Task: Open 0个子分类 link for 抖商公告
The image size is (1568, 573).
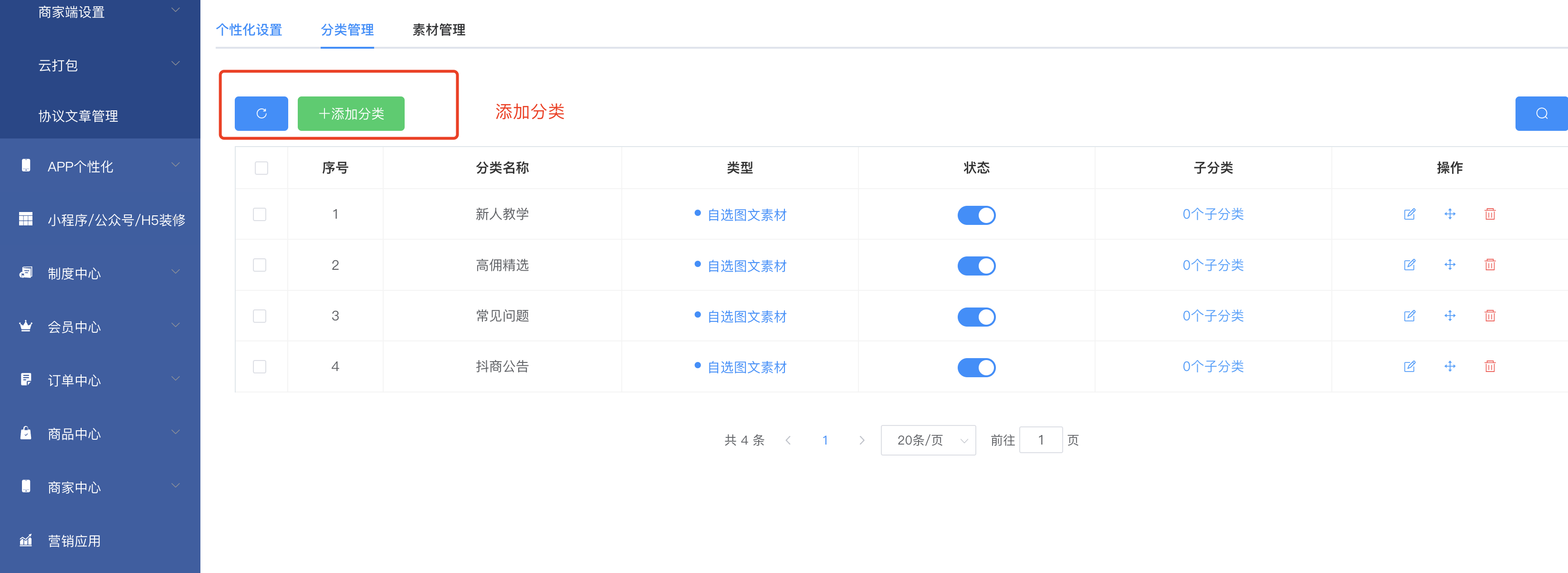Action: click(x=1213, y=367)
